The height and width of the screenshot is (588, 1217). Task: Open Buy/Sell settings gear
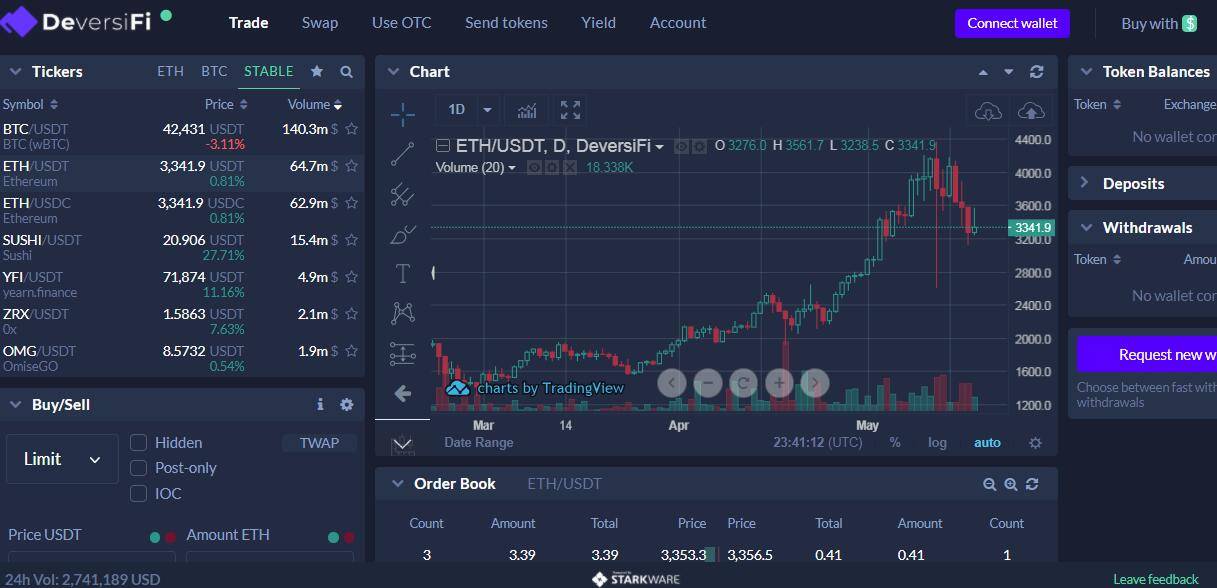pos(347,405)
